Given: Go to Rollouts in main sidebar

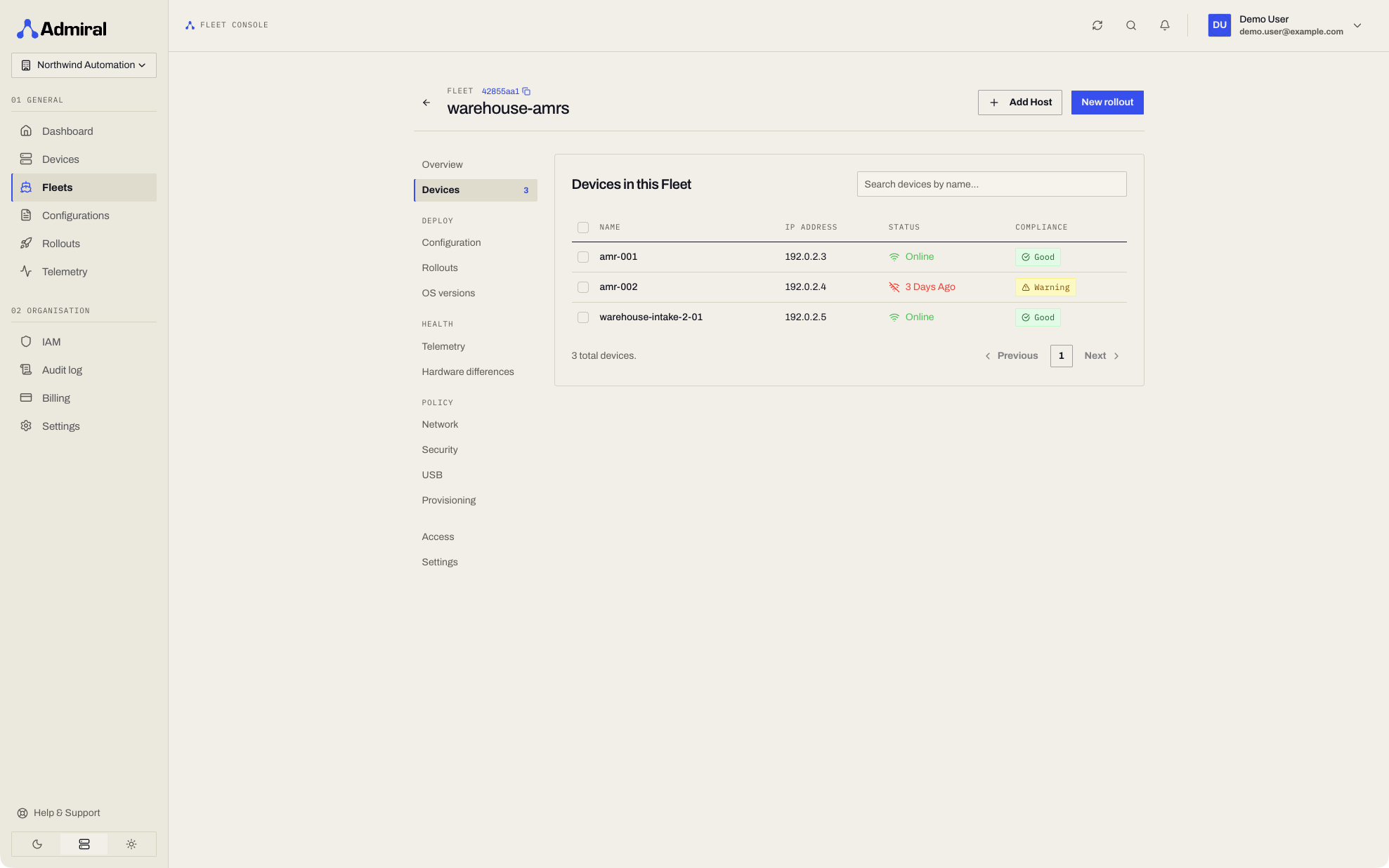Looking at the screenshot, I should 84,244.
